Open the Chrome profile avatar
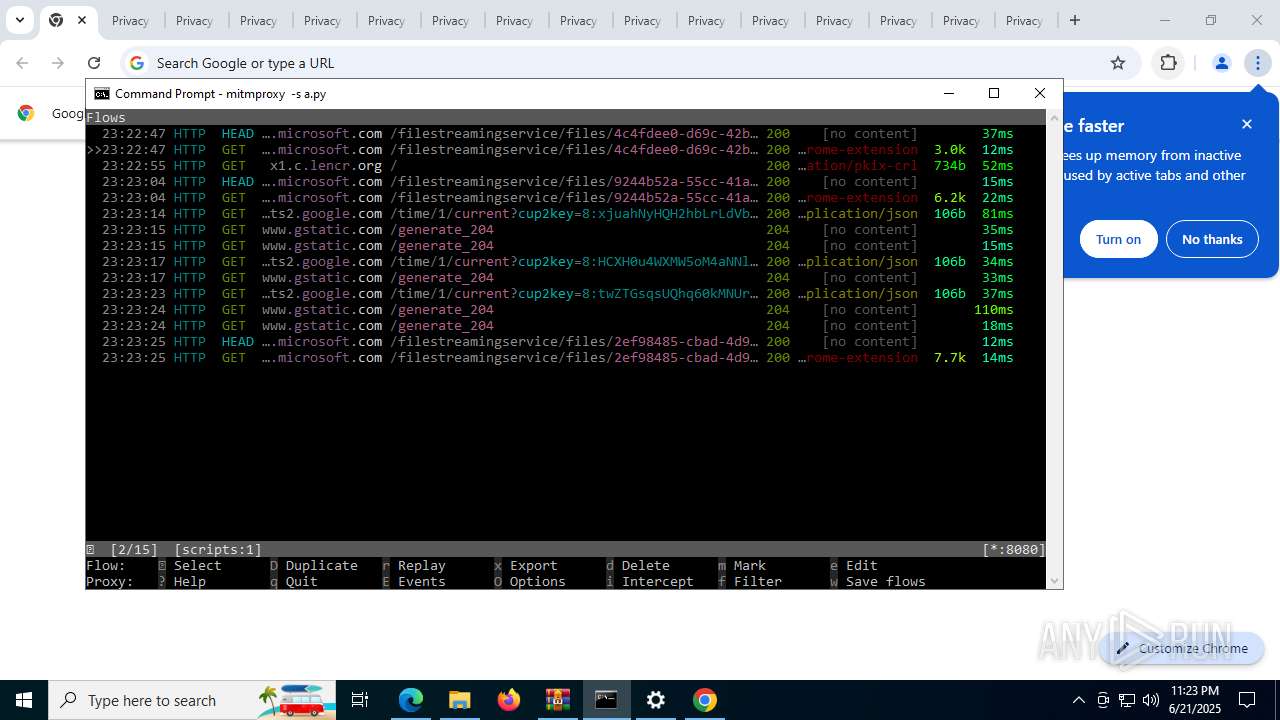This screenshot has width=1280, height=720. 1221,63
